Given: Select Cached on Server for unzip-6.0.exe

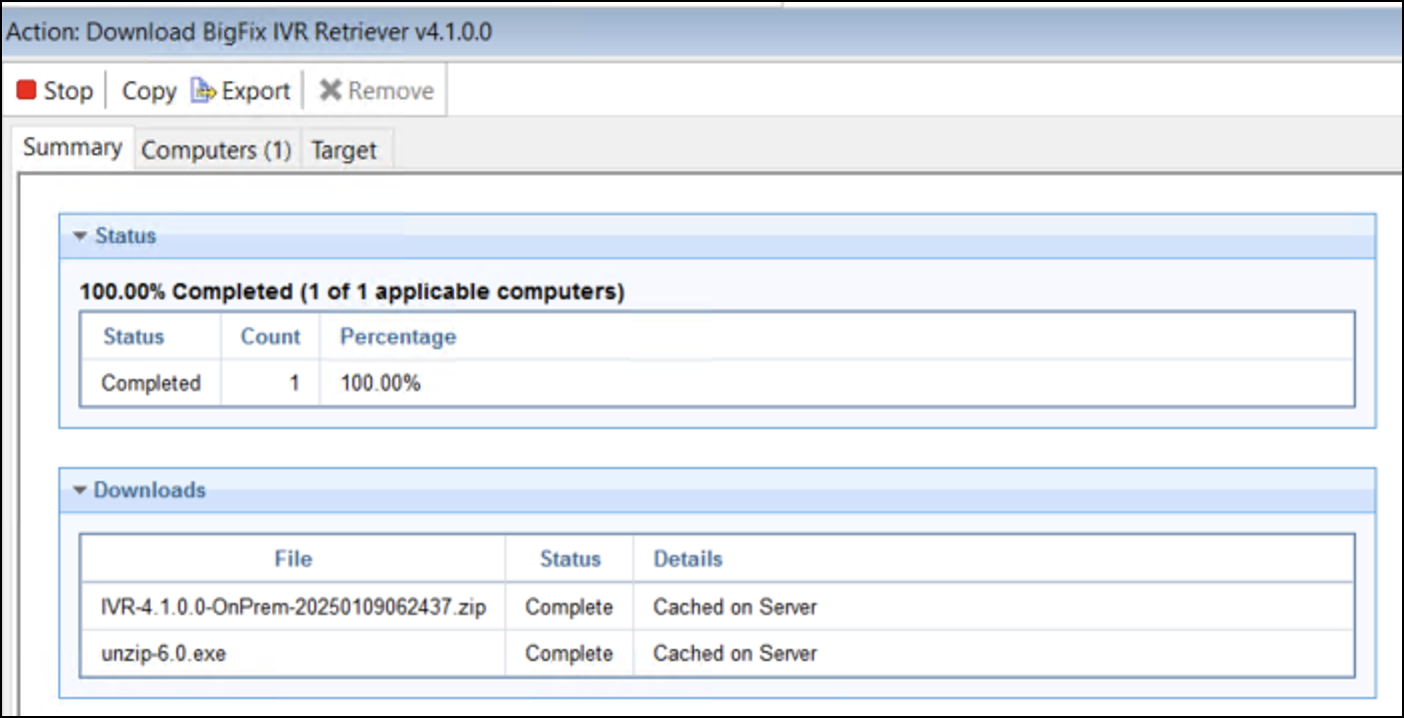Looking at the screenshot, I should pyautogui.click(x=735, y=653).
